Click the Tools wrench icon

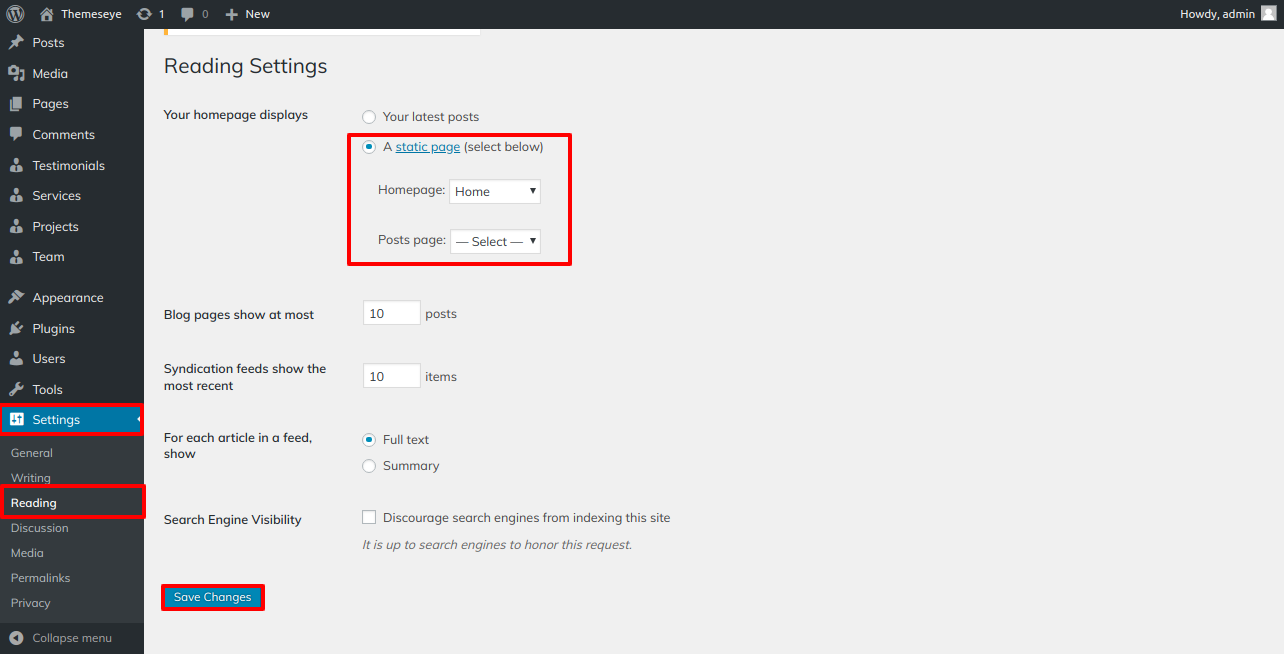coord(17,389)
